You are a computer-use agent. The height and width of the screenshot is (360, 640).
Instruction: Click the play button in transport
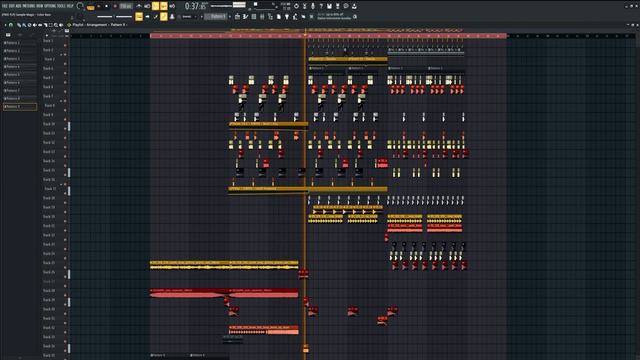pos(99,6)
